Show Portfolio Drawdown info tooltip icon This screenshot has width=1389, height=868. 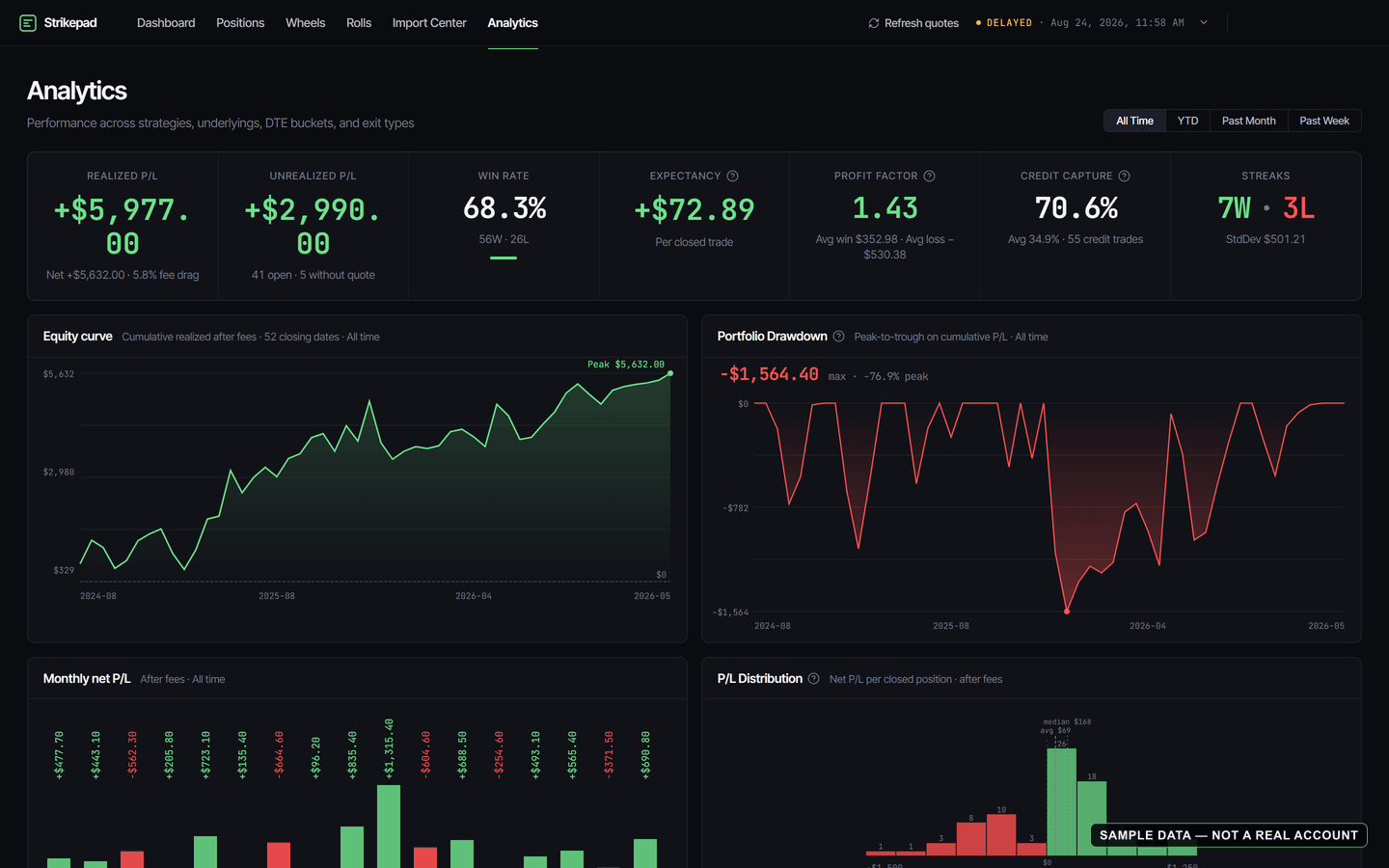pyautogui.click(x=839, y=337)
